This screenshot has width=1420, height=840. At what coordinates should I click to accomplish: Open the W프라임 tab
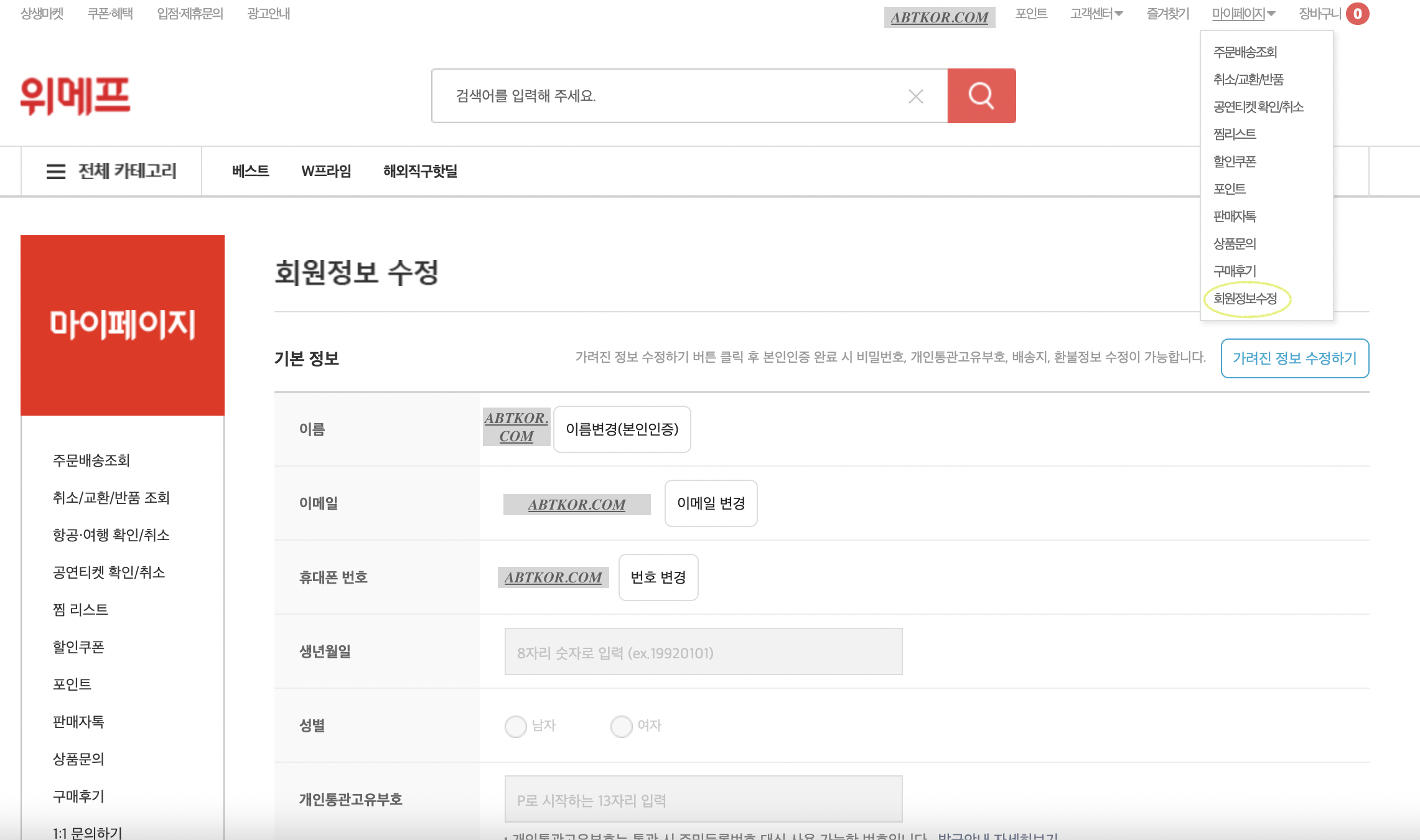click(327, 171)
